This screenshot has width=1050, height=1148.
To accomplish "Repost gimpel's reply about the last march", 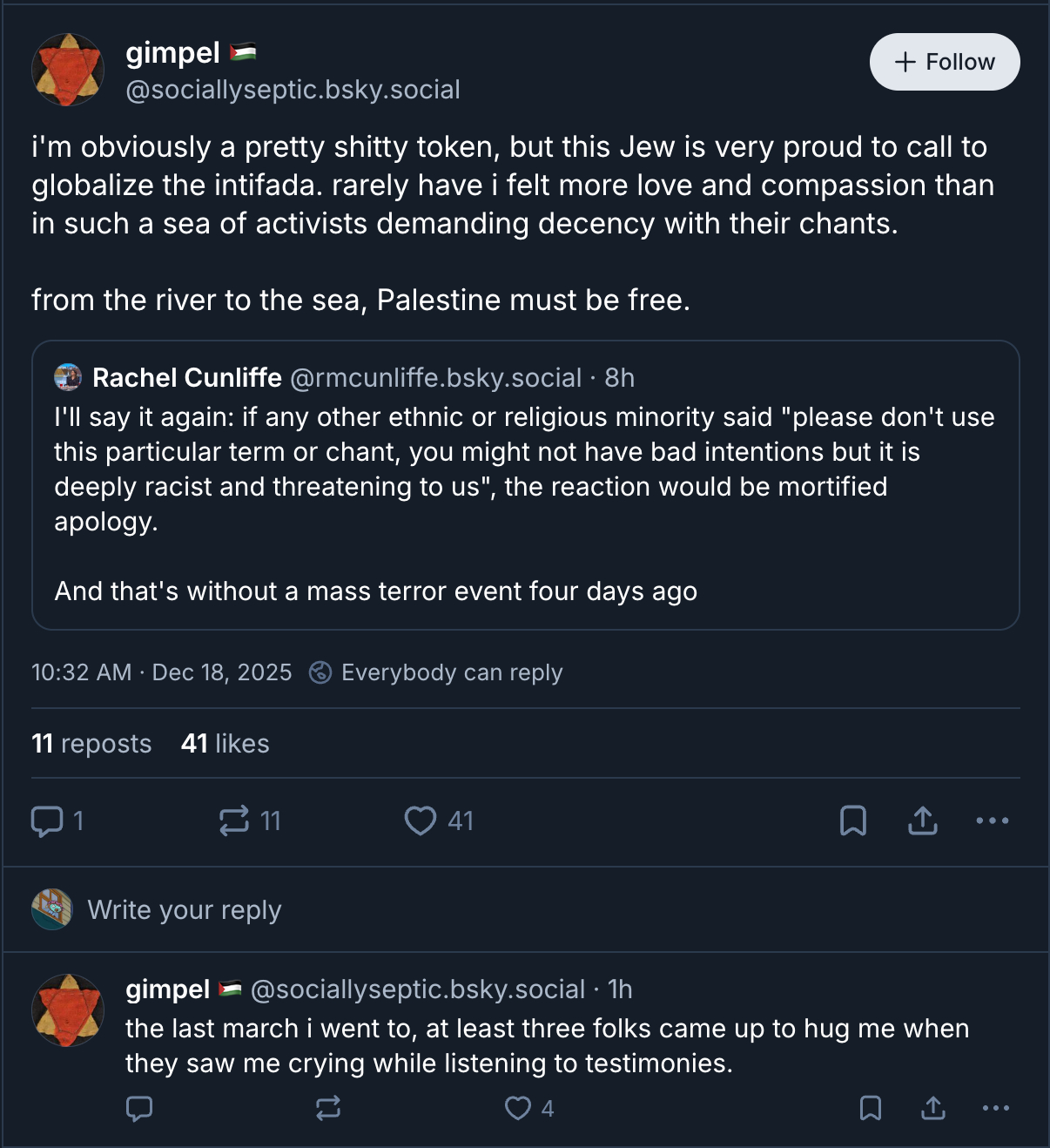I will (x=328, y=1108).
